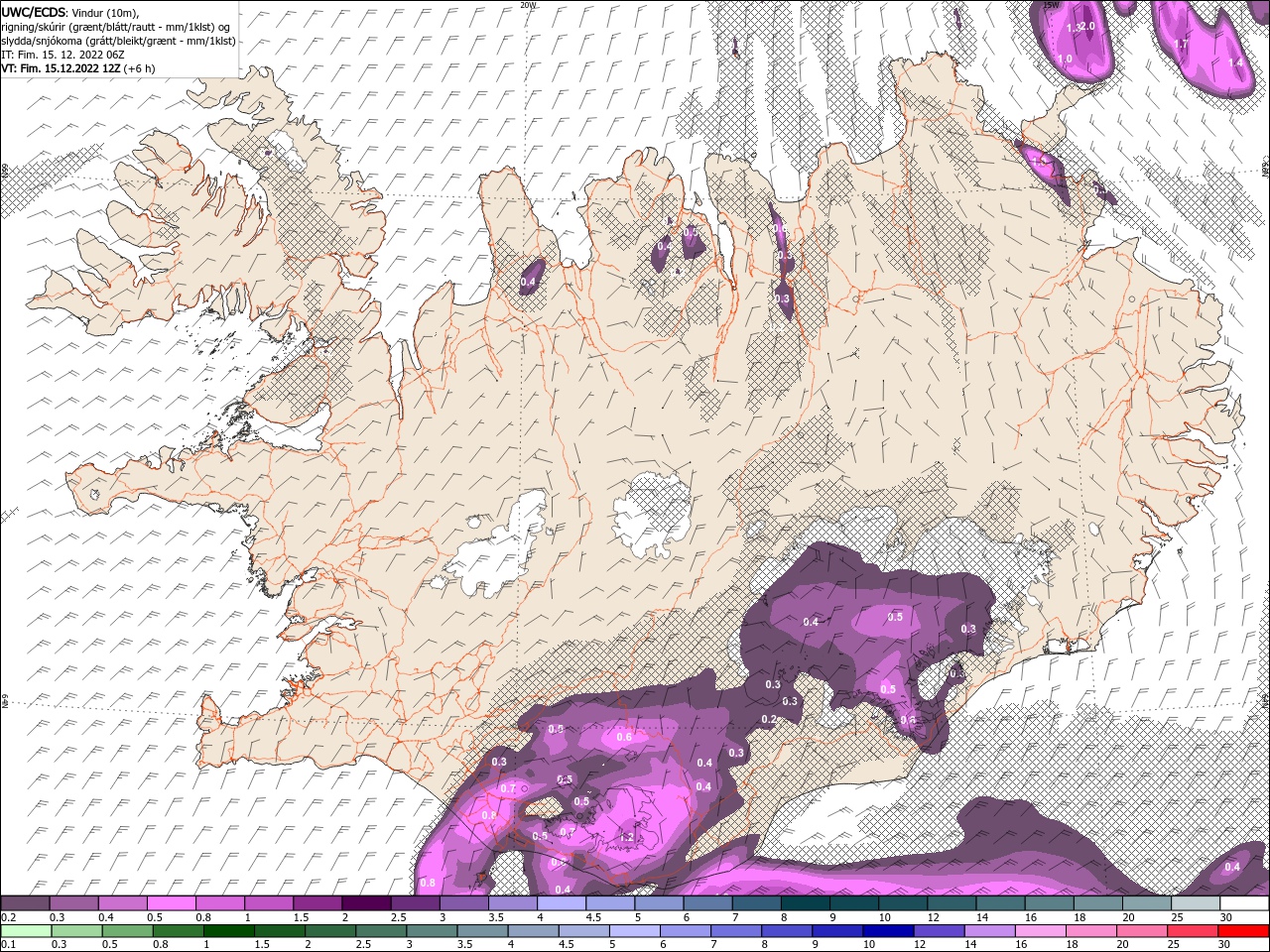
Task: Select the darkest green 1 swatch, lower legend
Action: [230, 931]
